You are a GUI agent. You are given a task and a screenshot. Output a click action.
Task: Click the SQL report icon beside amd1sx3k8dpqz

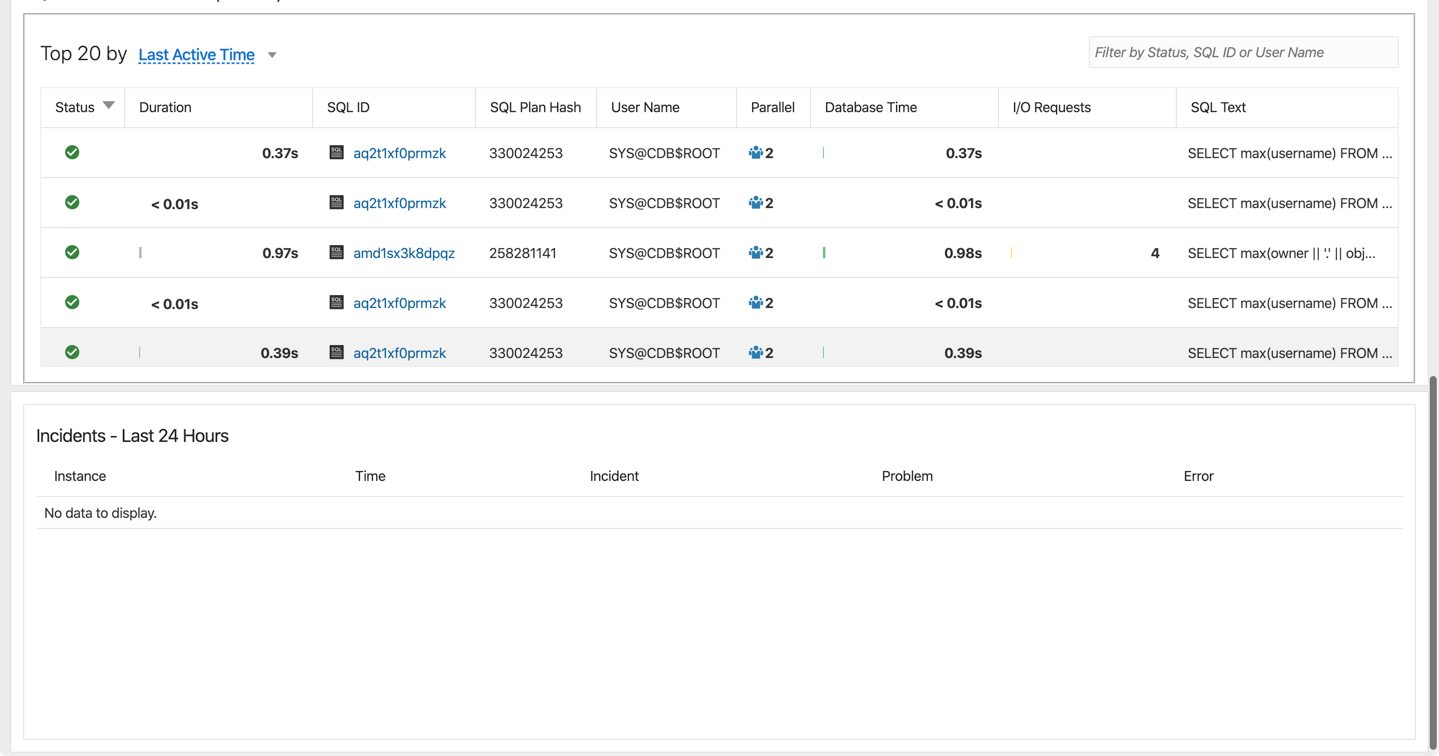tap(335, 253)
